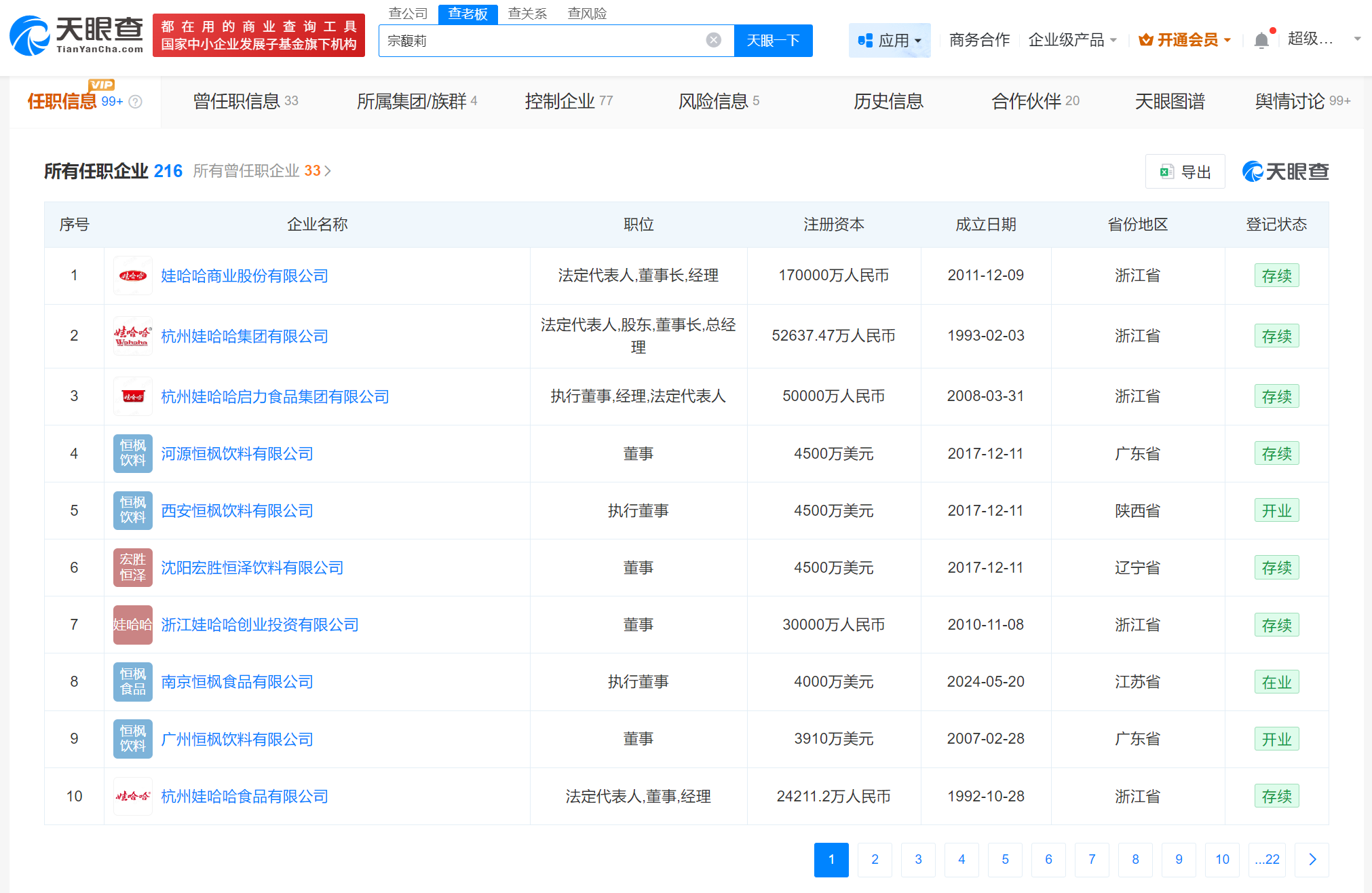The image size is (1372, 893).
Task: Click the clear (X) icon in search box
Action: tap(712, 39)
